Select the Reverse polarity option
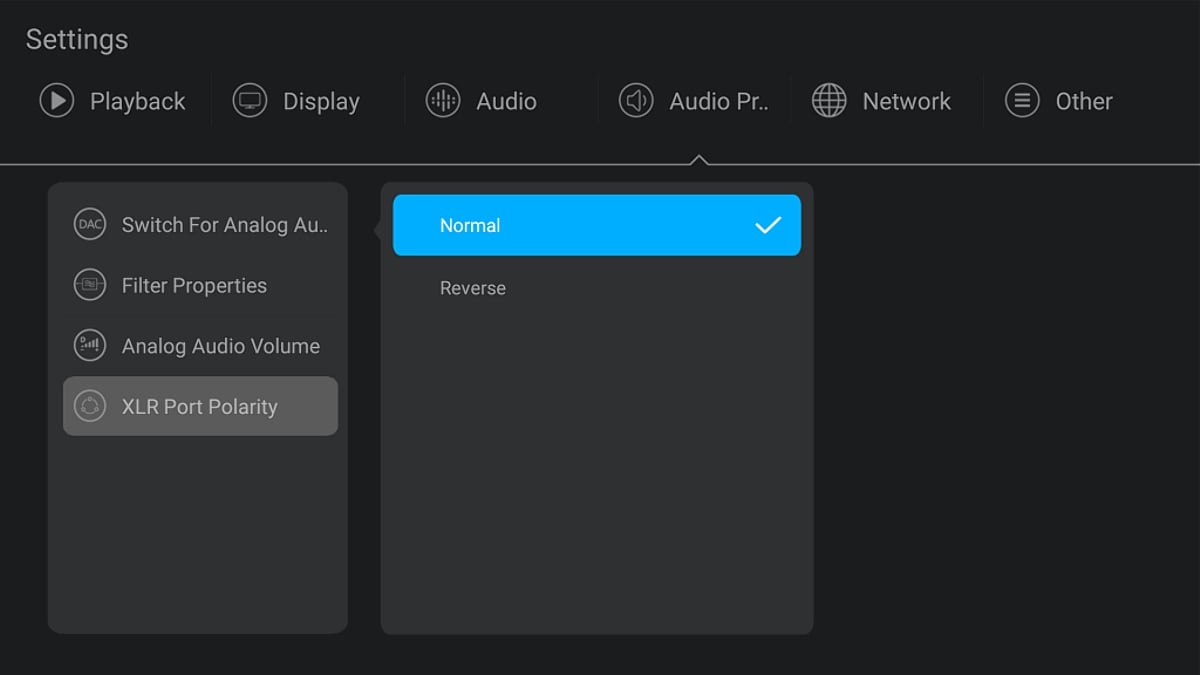Screen dimensions: 1200x675 pyautogui.click(x=473, y=288)
